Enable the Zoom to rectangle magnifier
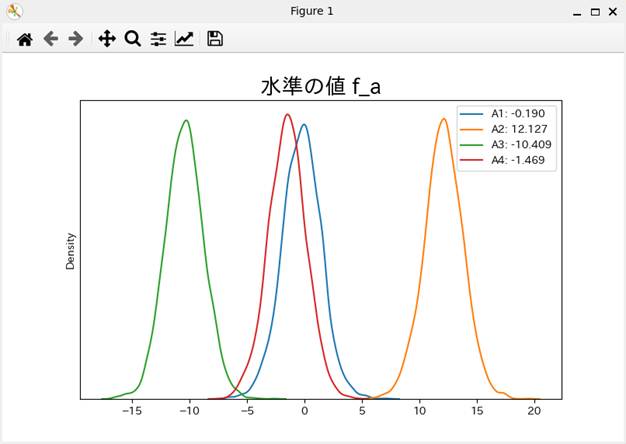 pyautogui.click(x=132, y=39)
